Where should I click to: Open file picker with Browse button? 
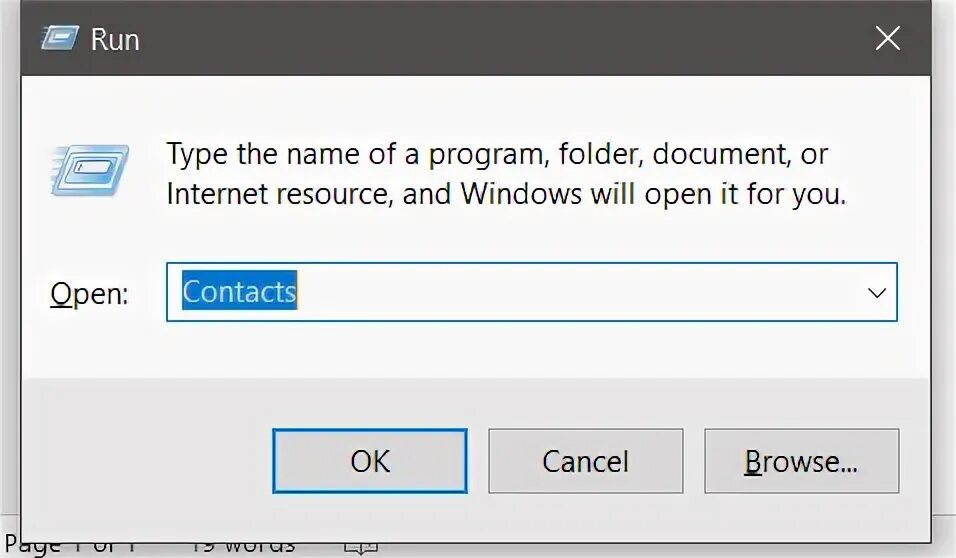801,461
